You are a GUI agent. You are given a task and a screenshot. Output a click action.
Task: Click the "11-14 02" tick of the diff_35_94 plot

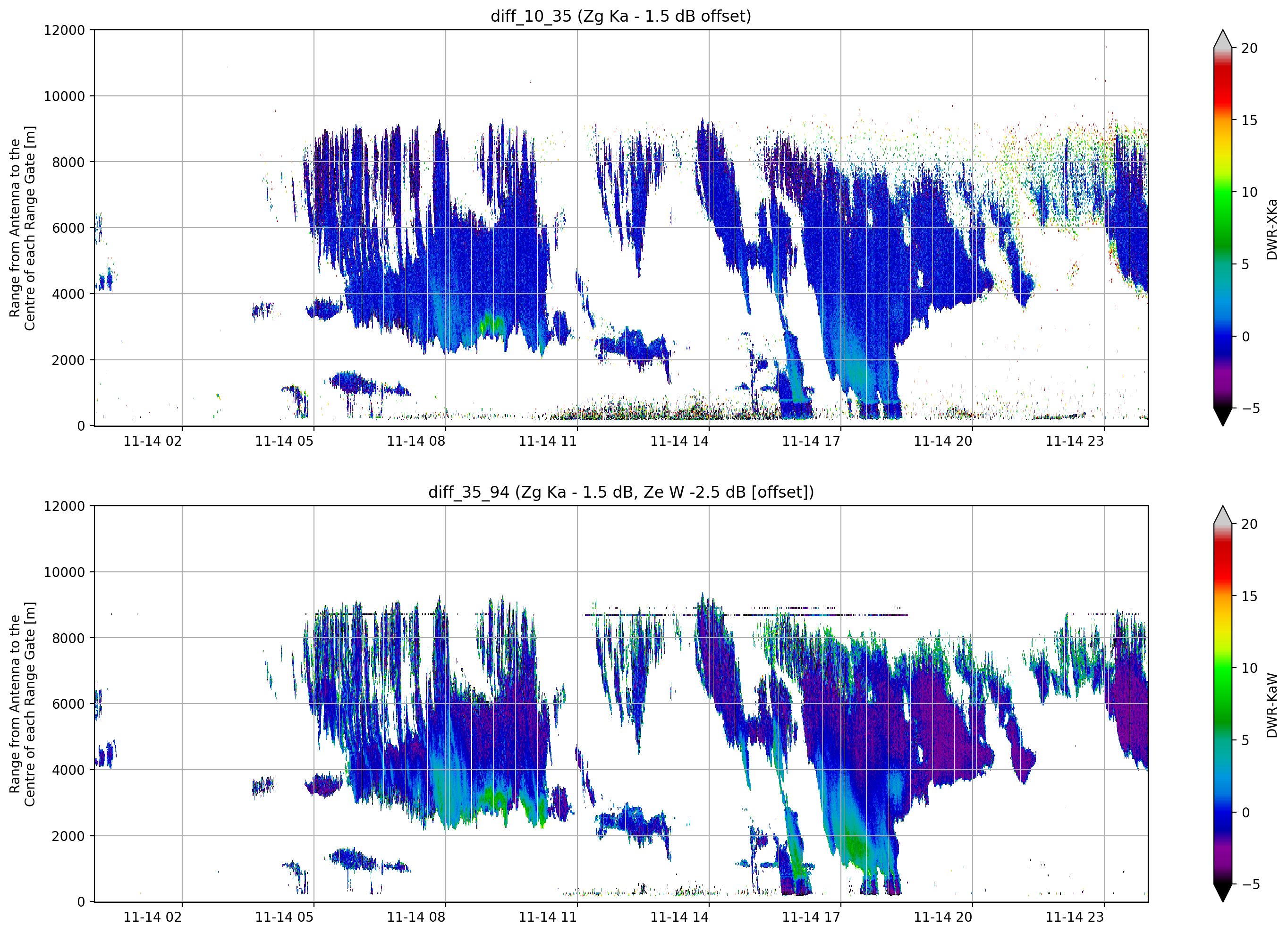pyautogui.click(x=153, y=917)
